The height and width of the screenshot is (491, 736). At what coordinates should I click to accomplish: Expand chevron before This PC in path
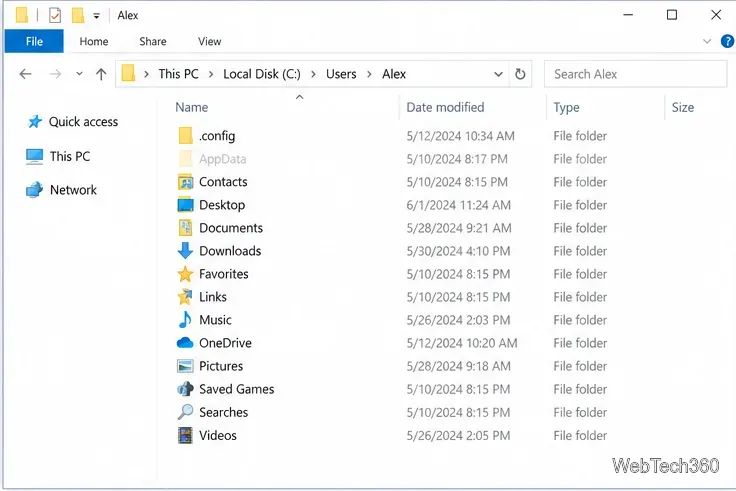point(146,74)
